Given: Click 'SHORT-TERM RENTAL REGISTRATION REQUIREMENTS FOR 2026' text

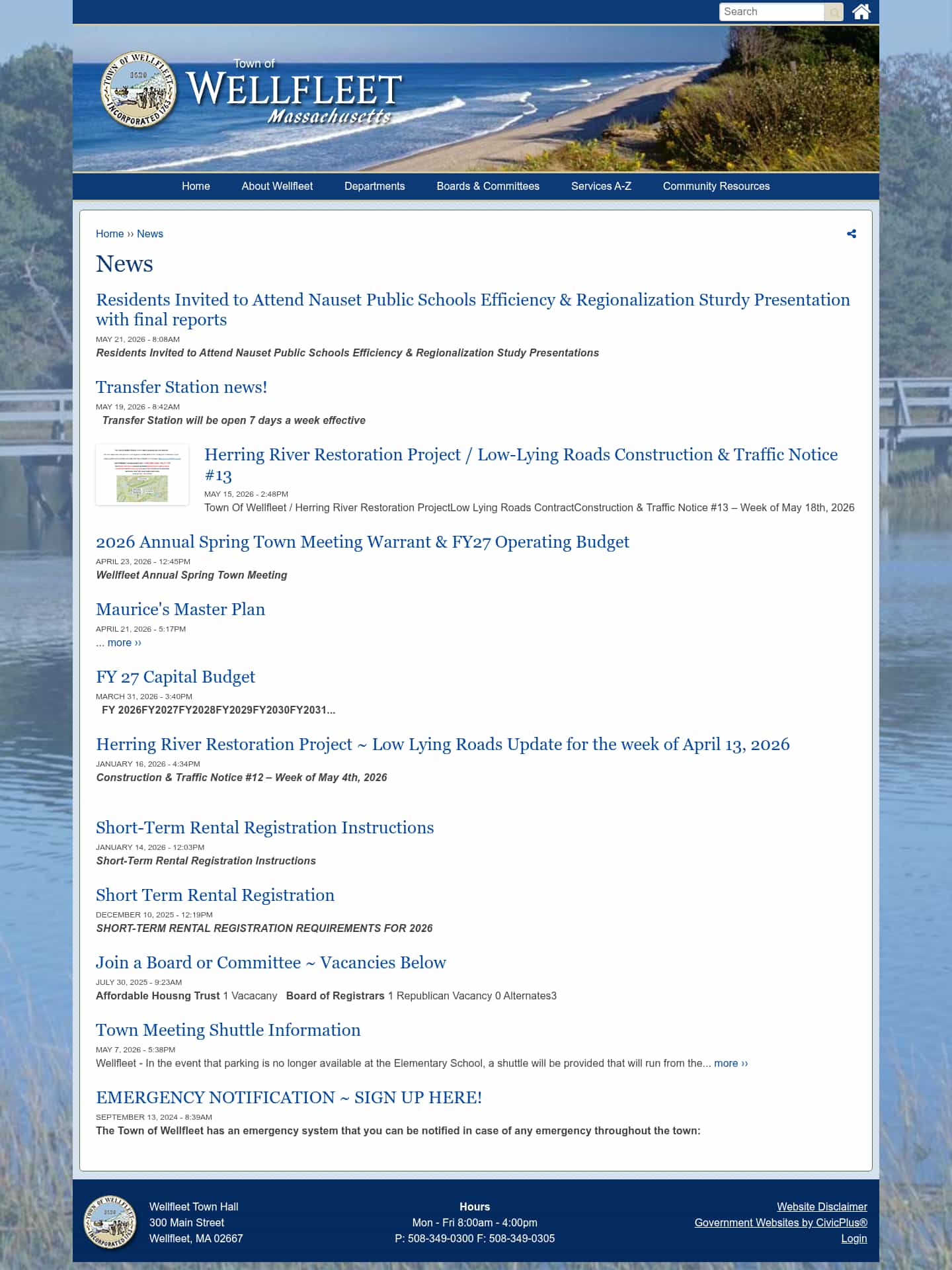Looking at the screenshot, I should (264, 928).
